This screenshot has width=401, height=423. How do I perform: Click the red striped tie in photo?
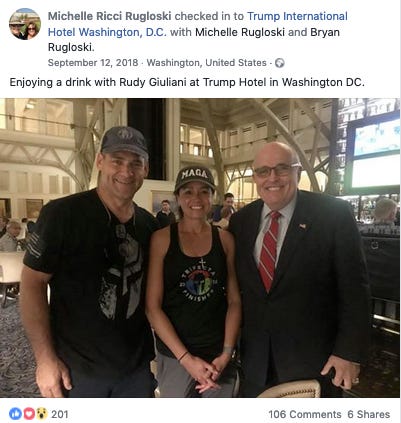click(270, 250)
